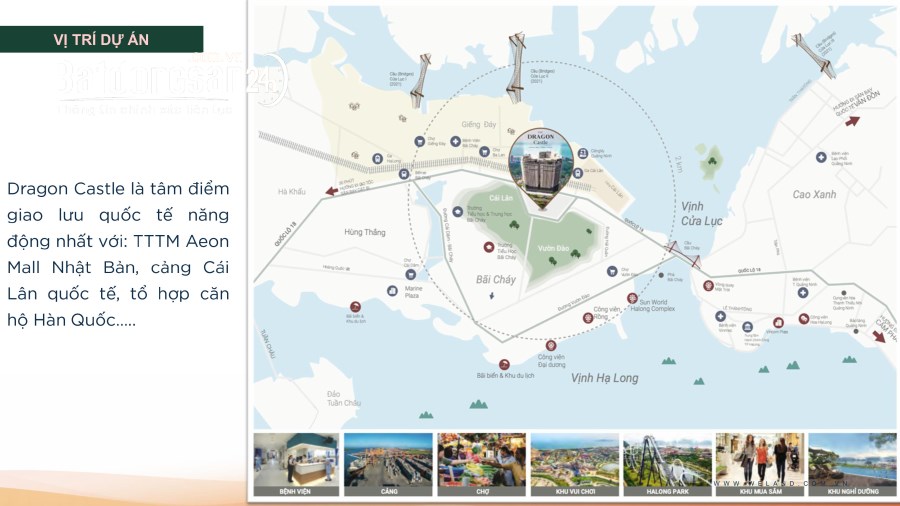Click beach umbrella icon below Công viên Đại dương
900x506 pixels.
504,364
